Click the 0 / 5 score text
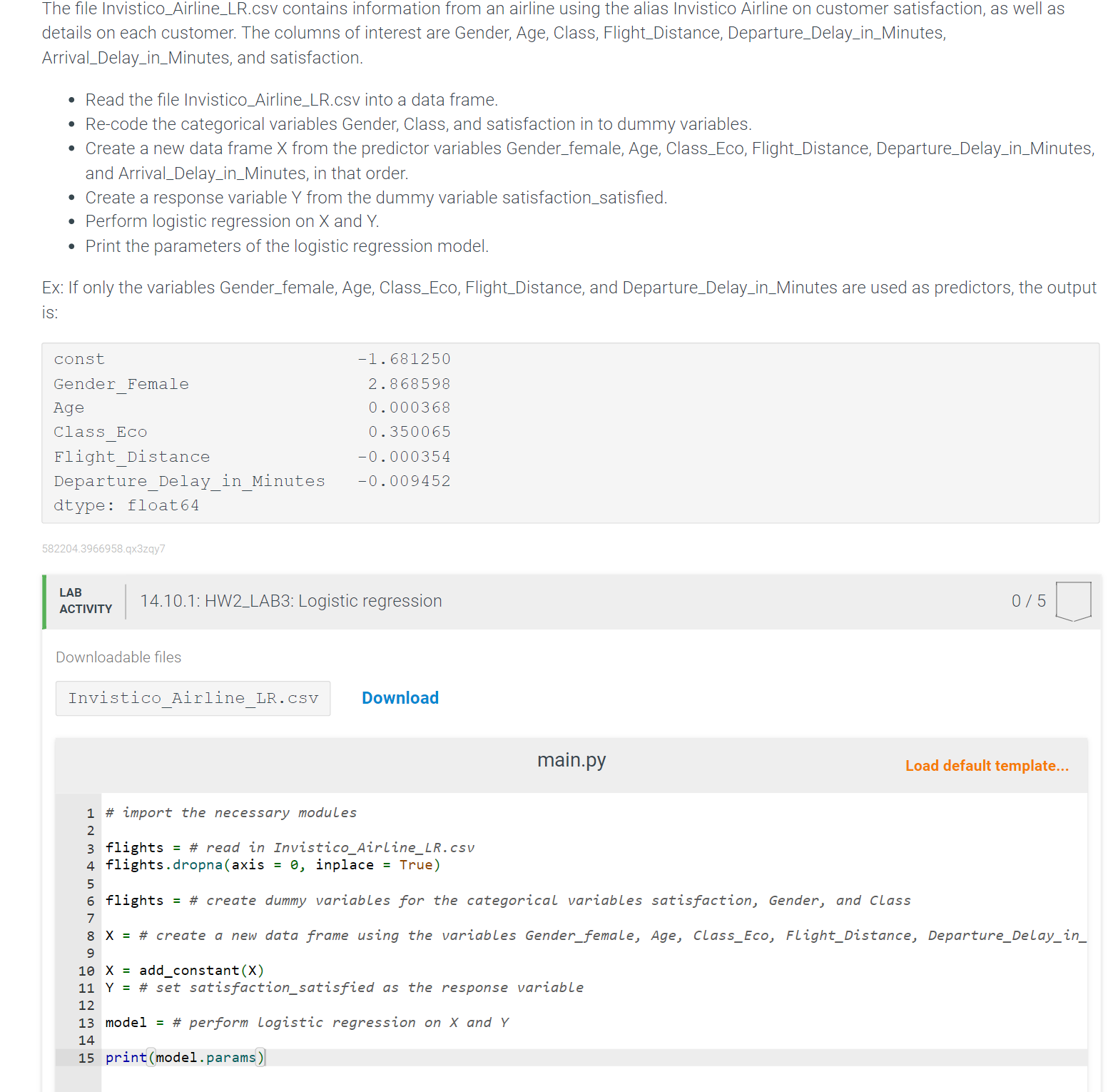This screenshot has width=1113, height=1092. 1029,601
